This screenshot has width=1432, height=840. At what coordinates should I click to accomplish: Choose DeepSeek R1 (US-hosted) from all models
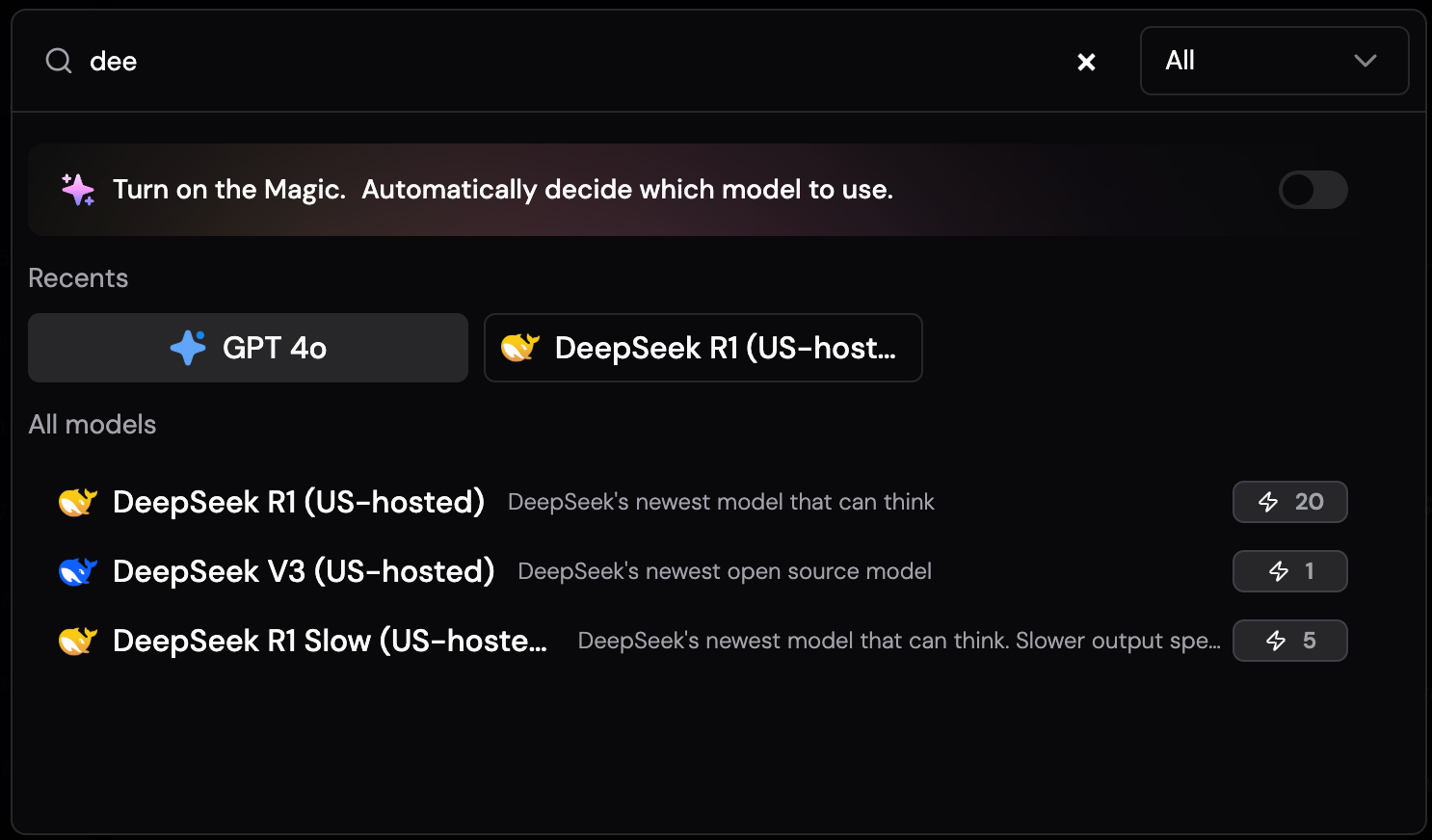coord(702,502)
